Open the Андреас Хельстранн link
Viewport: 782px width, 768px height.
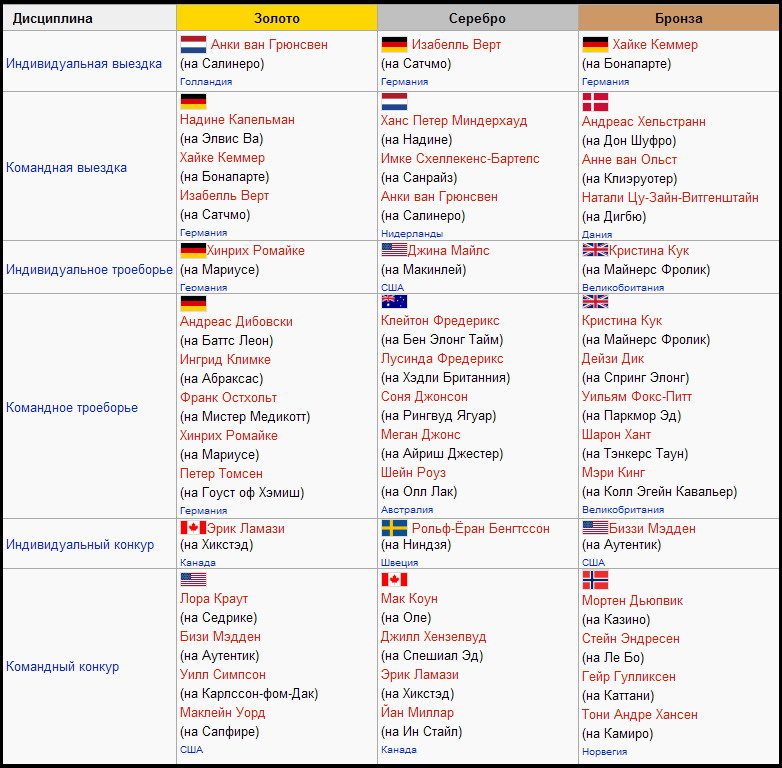tap(644, 122)
